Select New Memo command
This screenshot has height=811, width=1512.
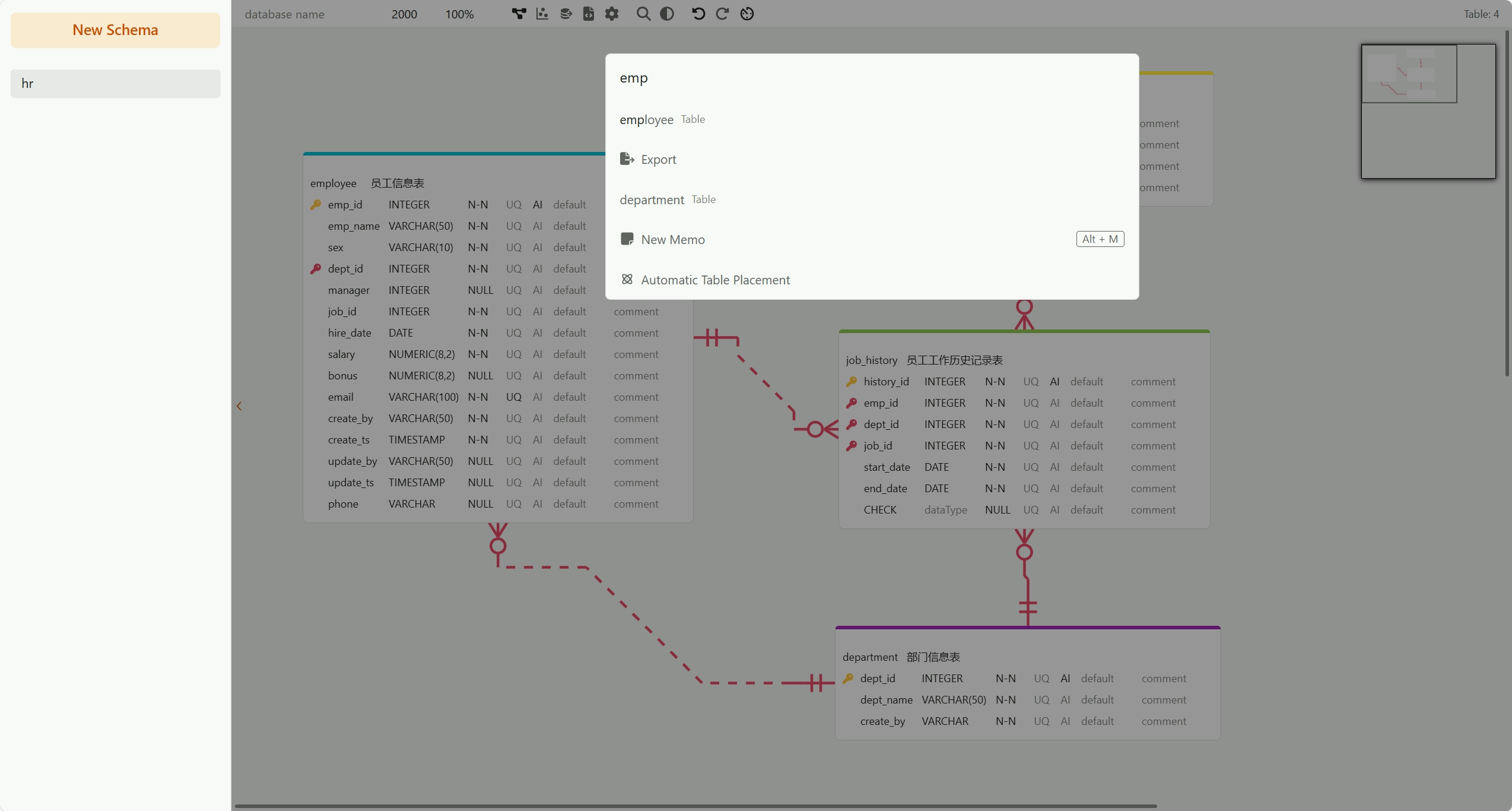[672, 239]
